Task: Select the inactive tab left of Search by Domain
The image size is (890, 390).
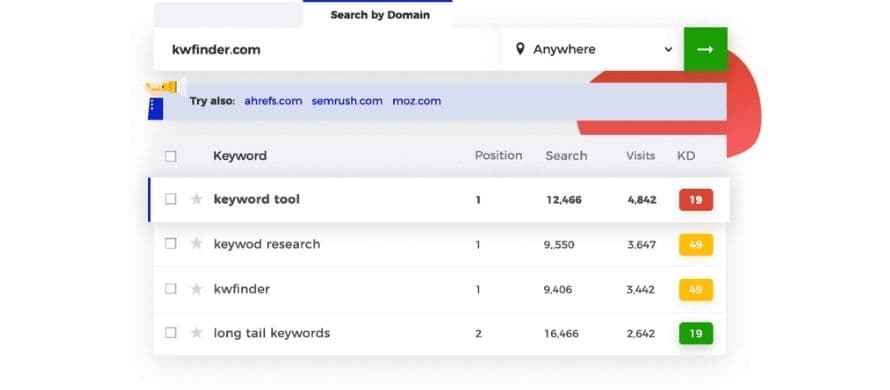Action: [228, 15]
